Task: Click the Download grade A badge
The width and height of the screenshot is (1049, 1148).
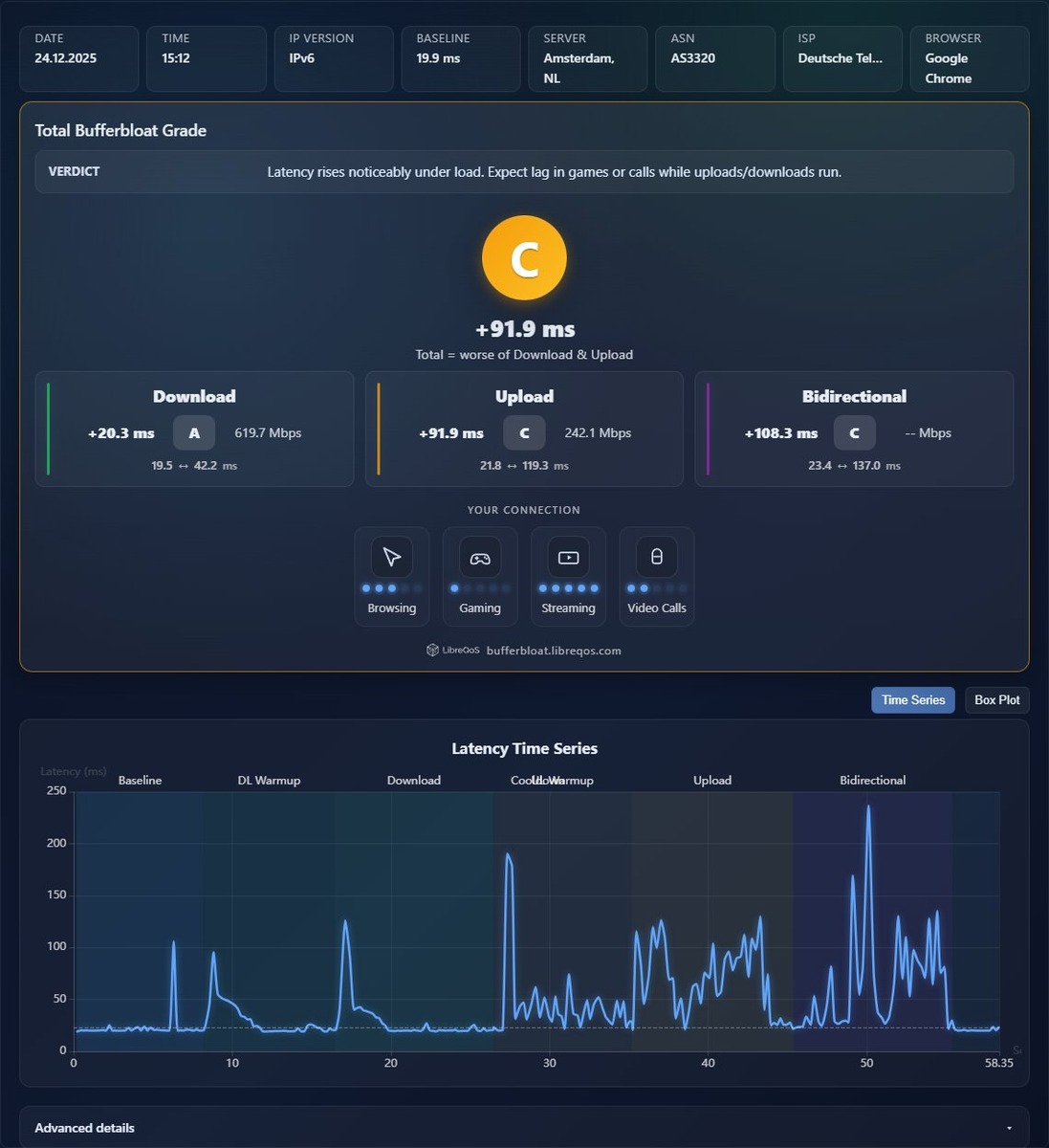Action: (x=194, y=432)
